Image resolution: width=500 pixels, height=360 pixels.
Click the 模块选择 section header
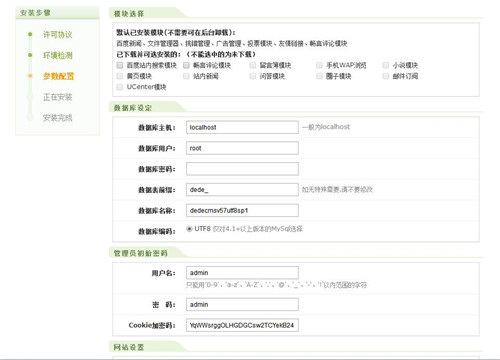[129, 14]
